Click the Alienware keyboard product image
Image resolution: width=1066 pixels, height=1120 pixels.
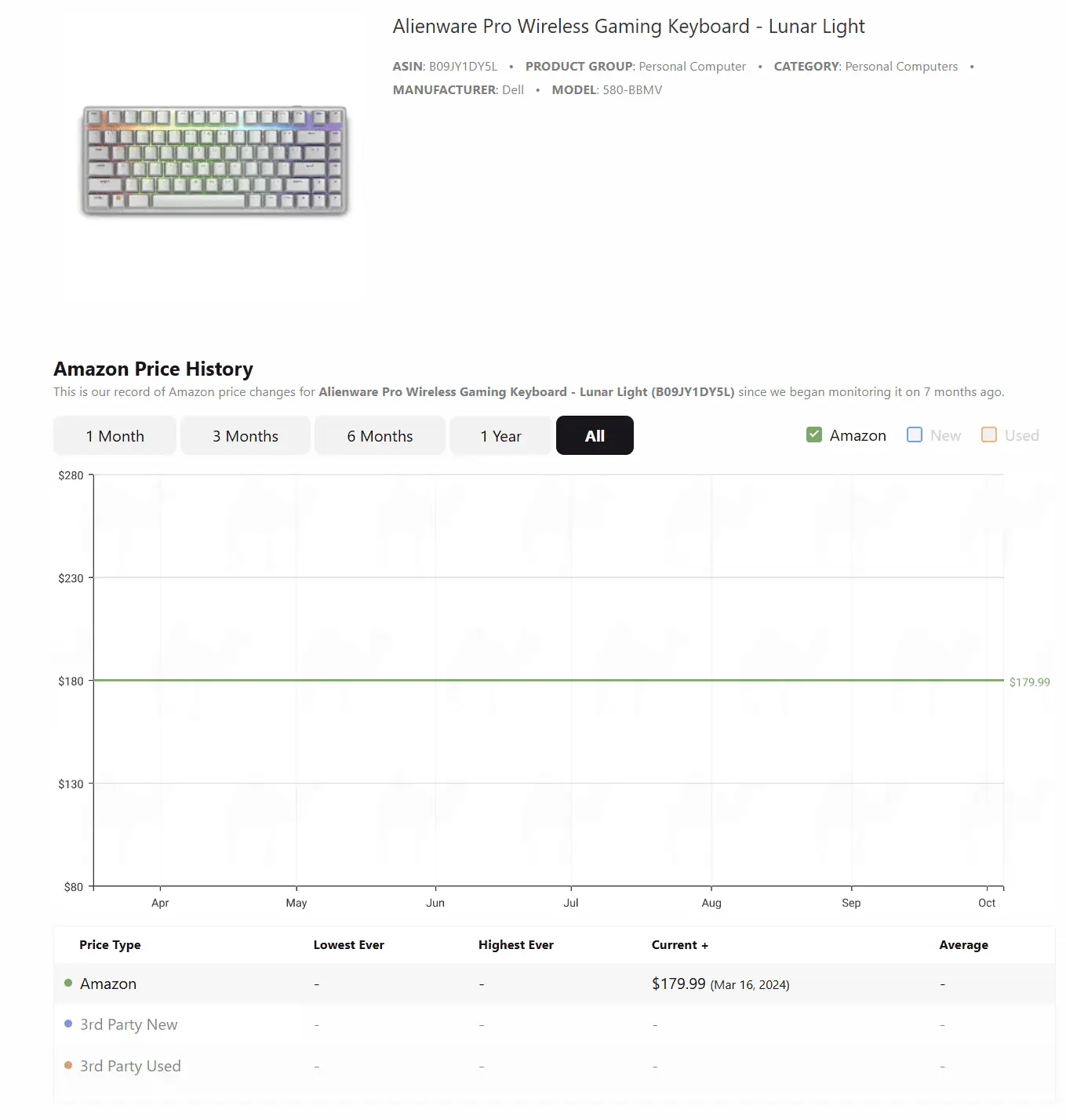214,161
